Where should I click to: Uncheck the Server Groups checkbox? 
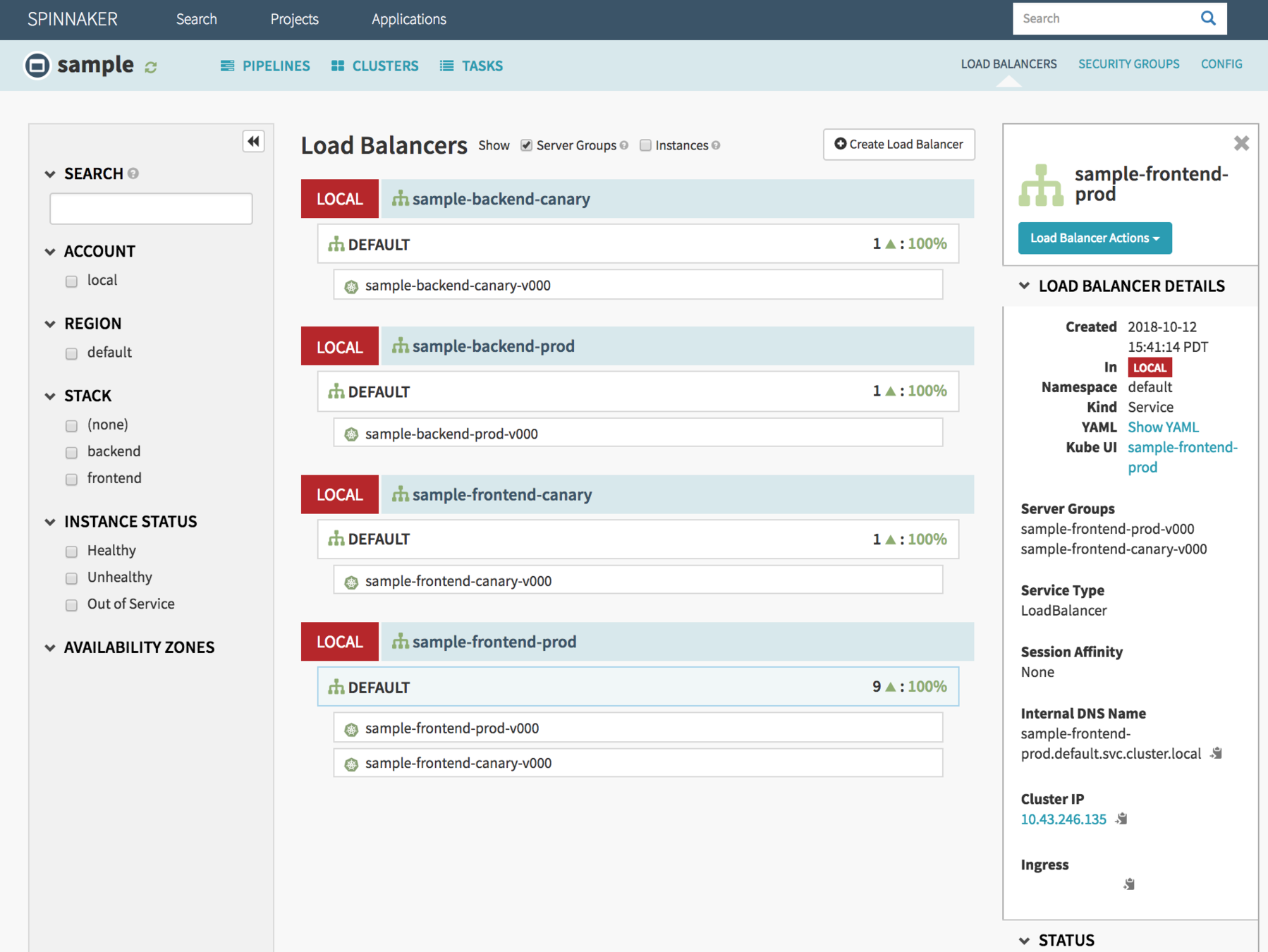[526, 145]
